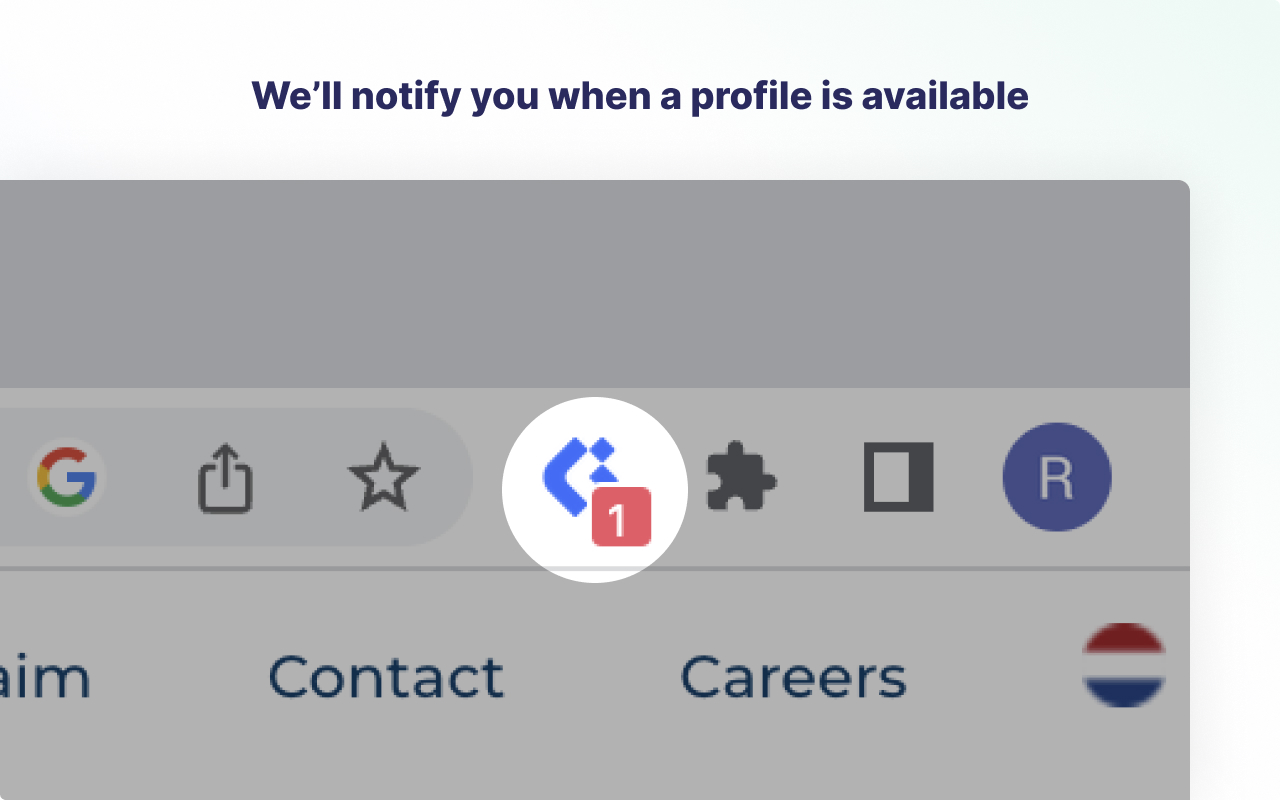This screenshot has width=1280, height=800.
Task: Click the Google icon in the address bar
Action: [67, 477]
